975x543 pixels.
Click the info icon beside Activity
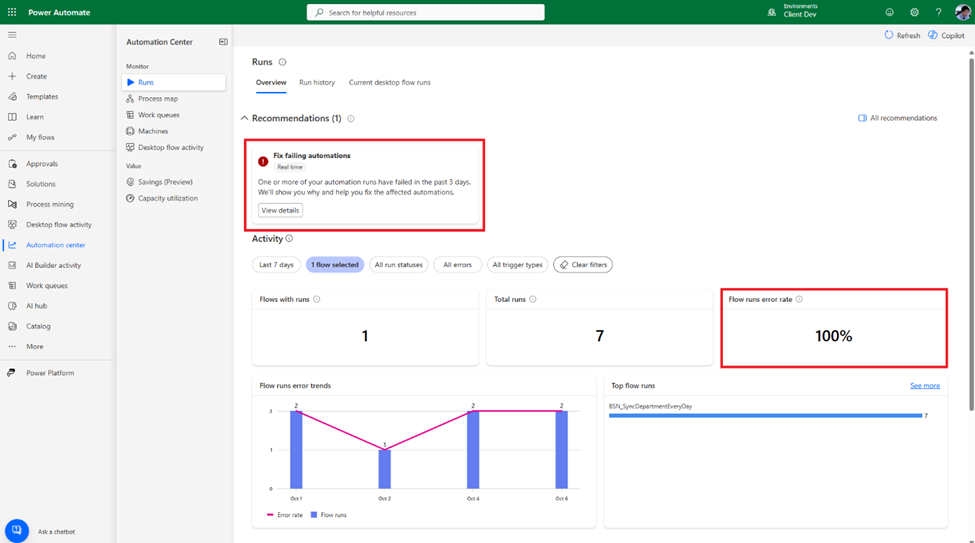[x=289, y=239]
